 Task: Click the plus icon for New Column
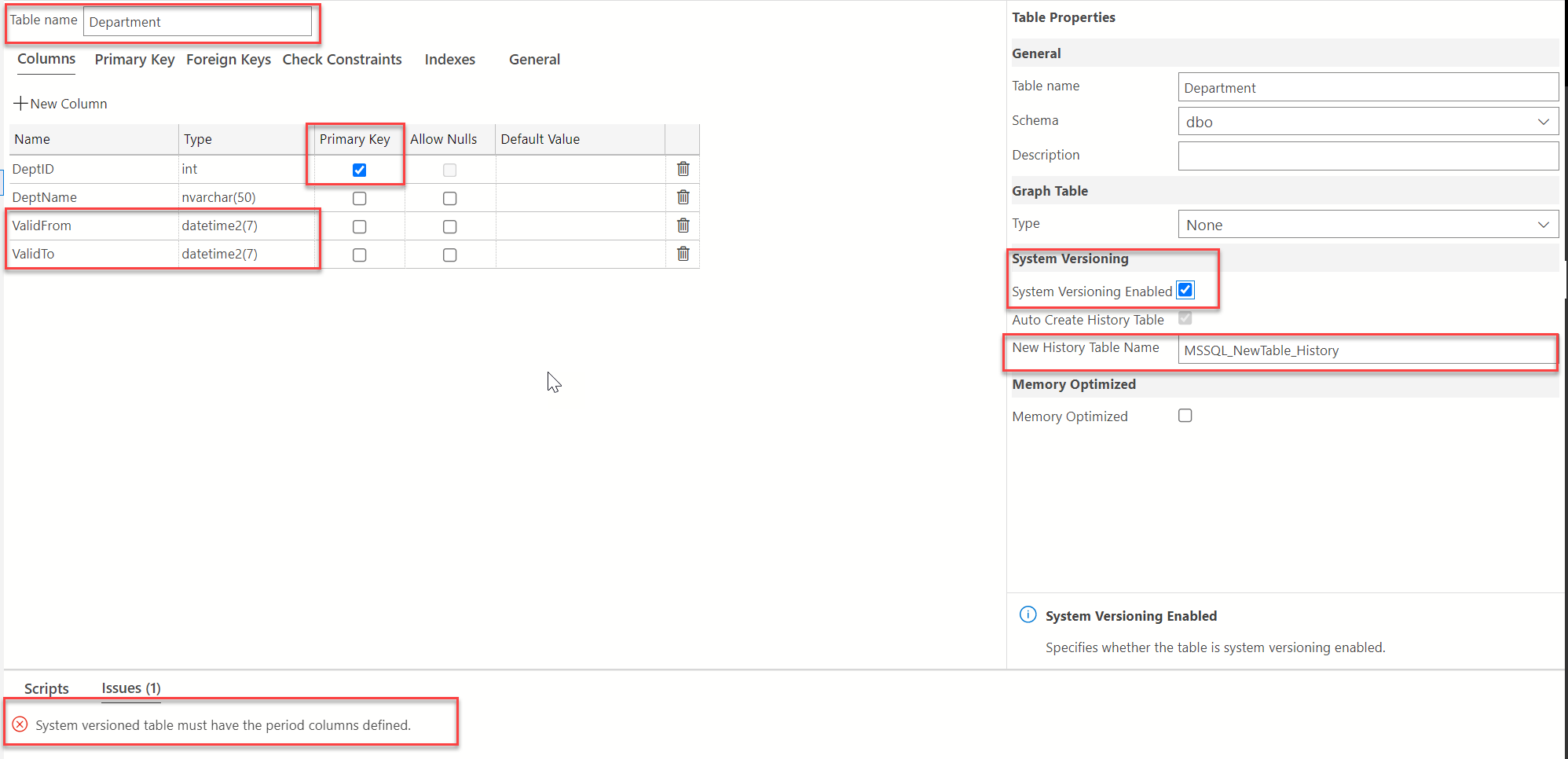pyautogui.click(x=20, y=103)
